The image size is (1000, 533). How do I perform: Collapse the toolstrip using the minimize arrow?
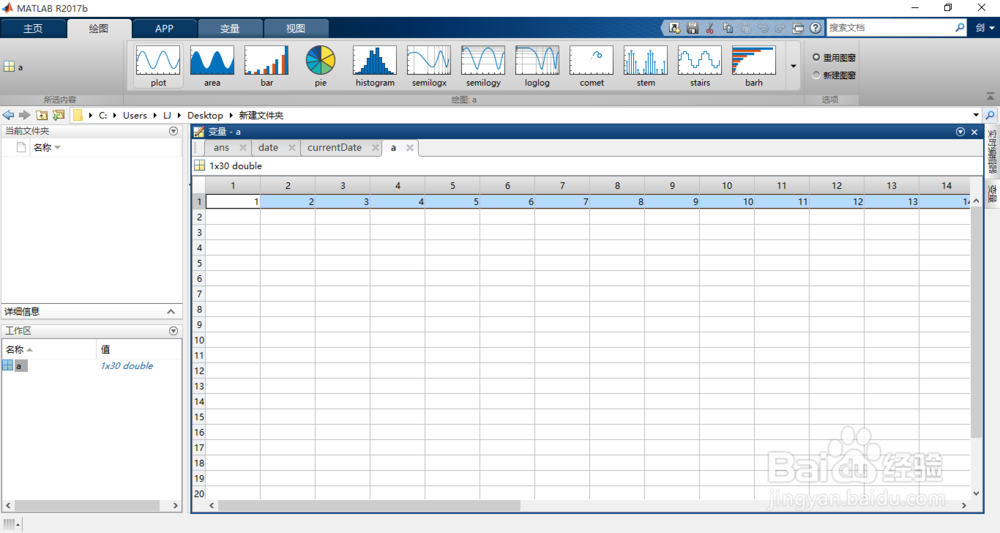pyautogui.click(x=990, y=96)
